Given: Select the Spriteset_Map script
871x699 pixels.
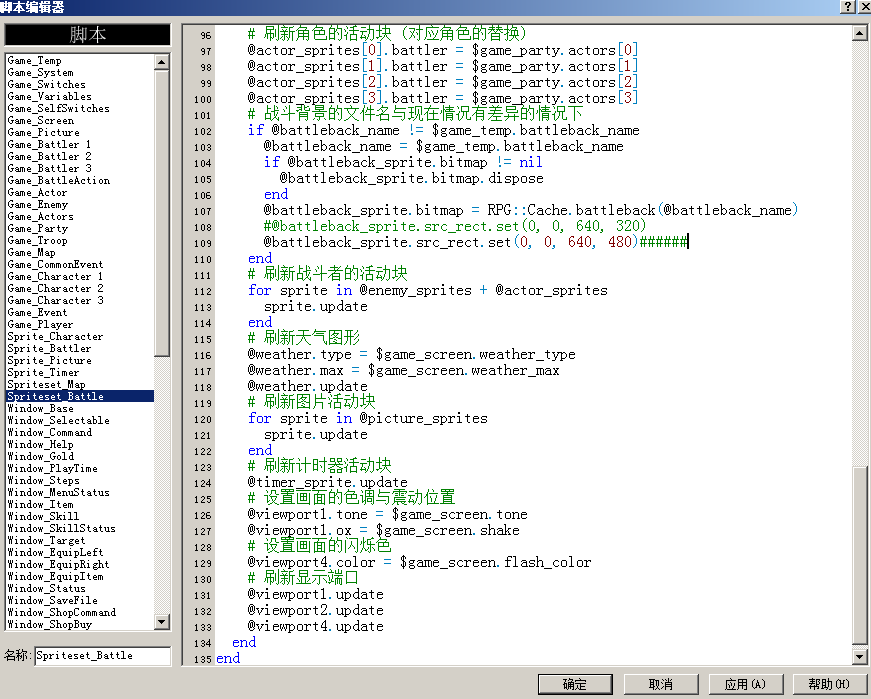Looking at the screenshot, I should [47, 385].
